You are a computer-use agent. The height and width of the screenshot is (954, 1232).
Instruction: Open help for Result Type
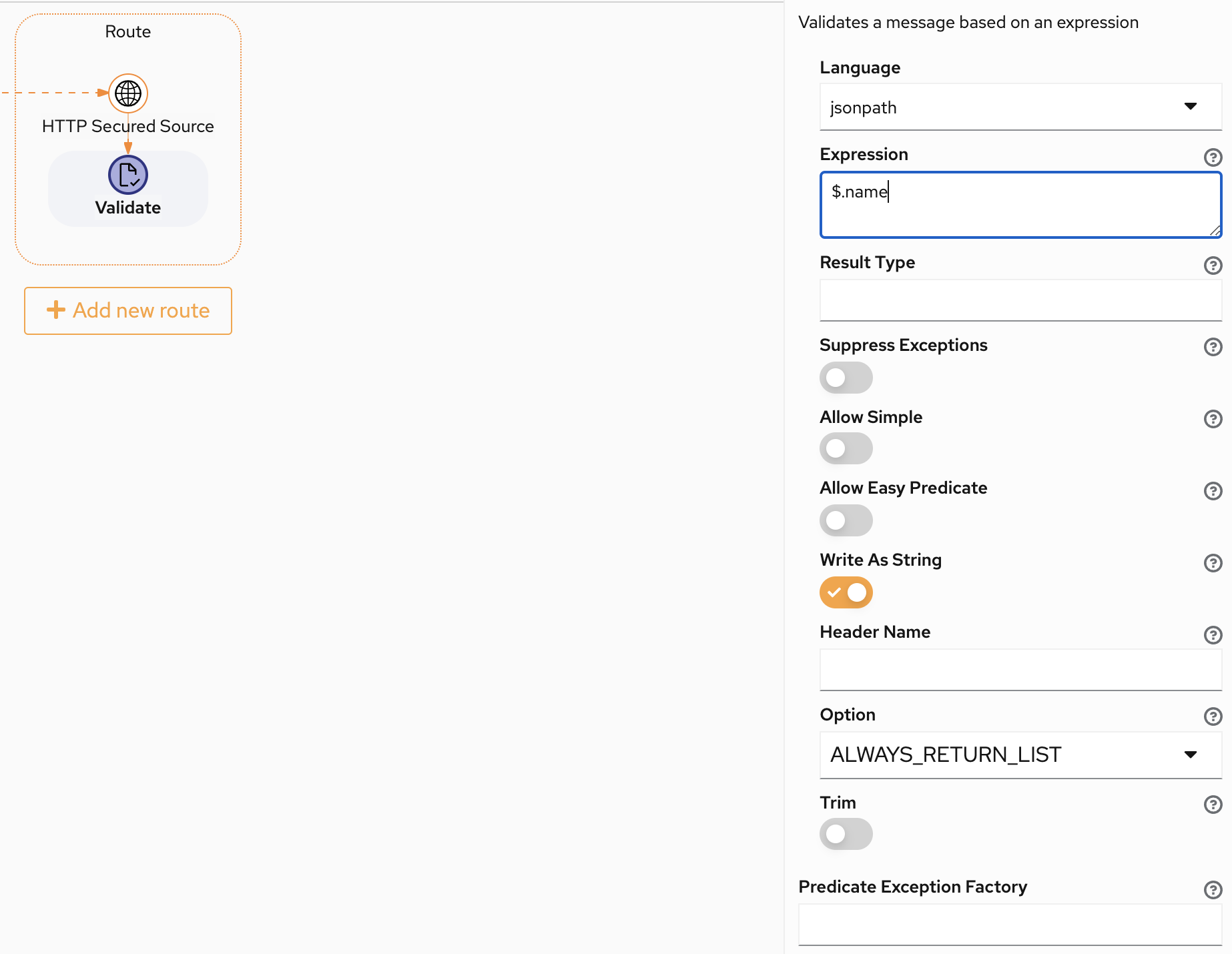coord(1213,266)
